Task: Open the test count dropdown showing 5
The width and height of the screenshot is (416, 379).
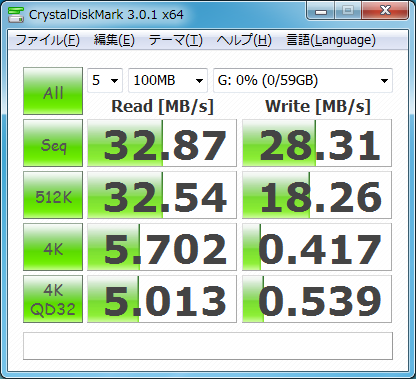Action: click(105, 80)
